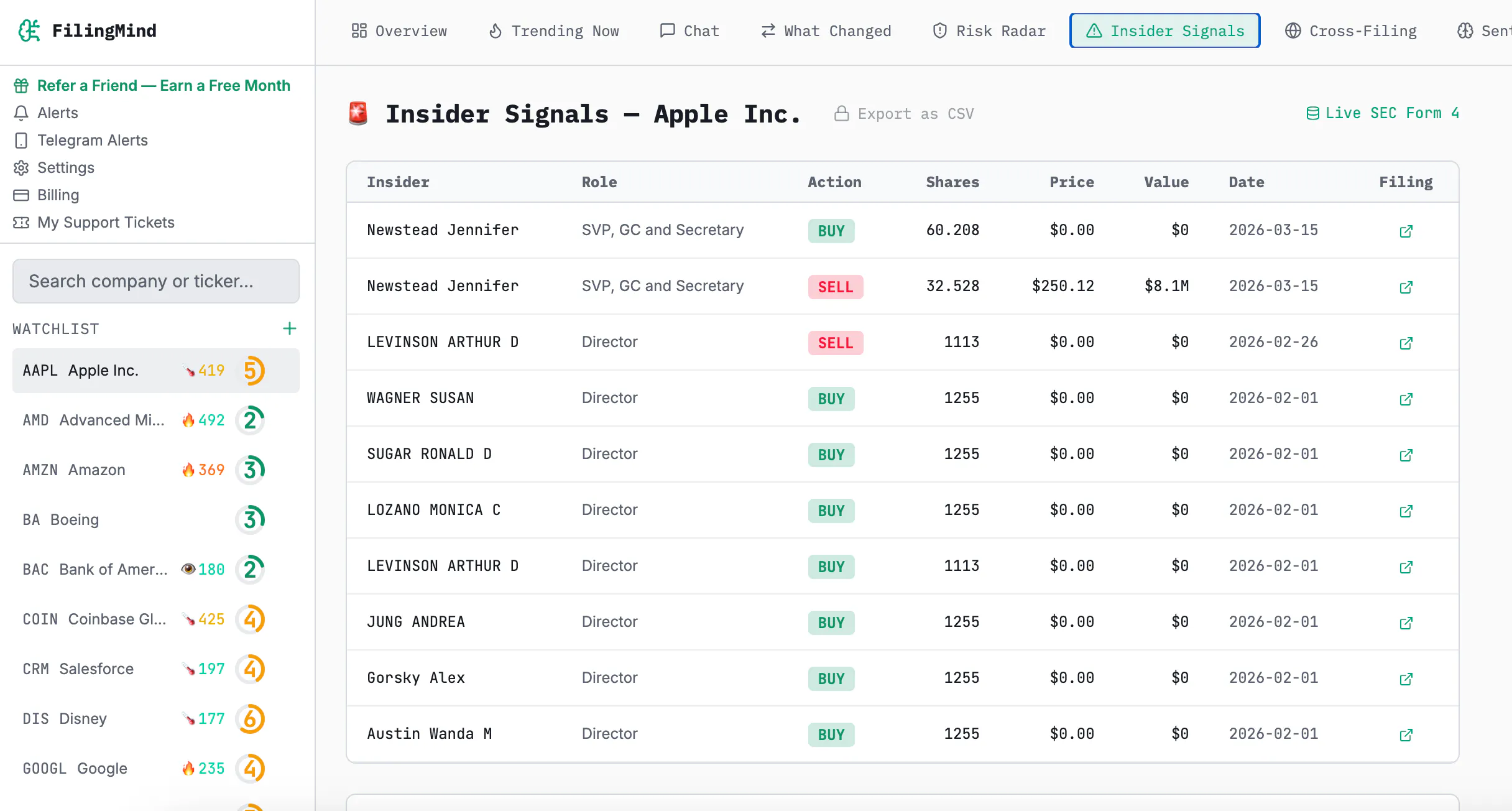Select GOOGL Google in the watchlist
Viewport: 1512px width, 811px height.
(156, 769)
